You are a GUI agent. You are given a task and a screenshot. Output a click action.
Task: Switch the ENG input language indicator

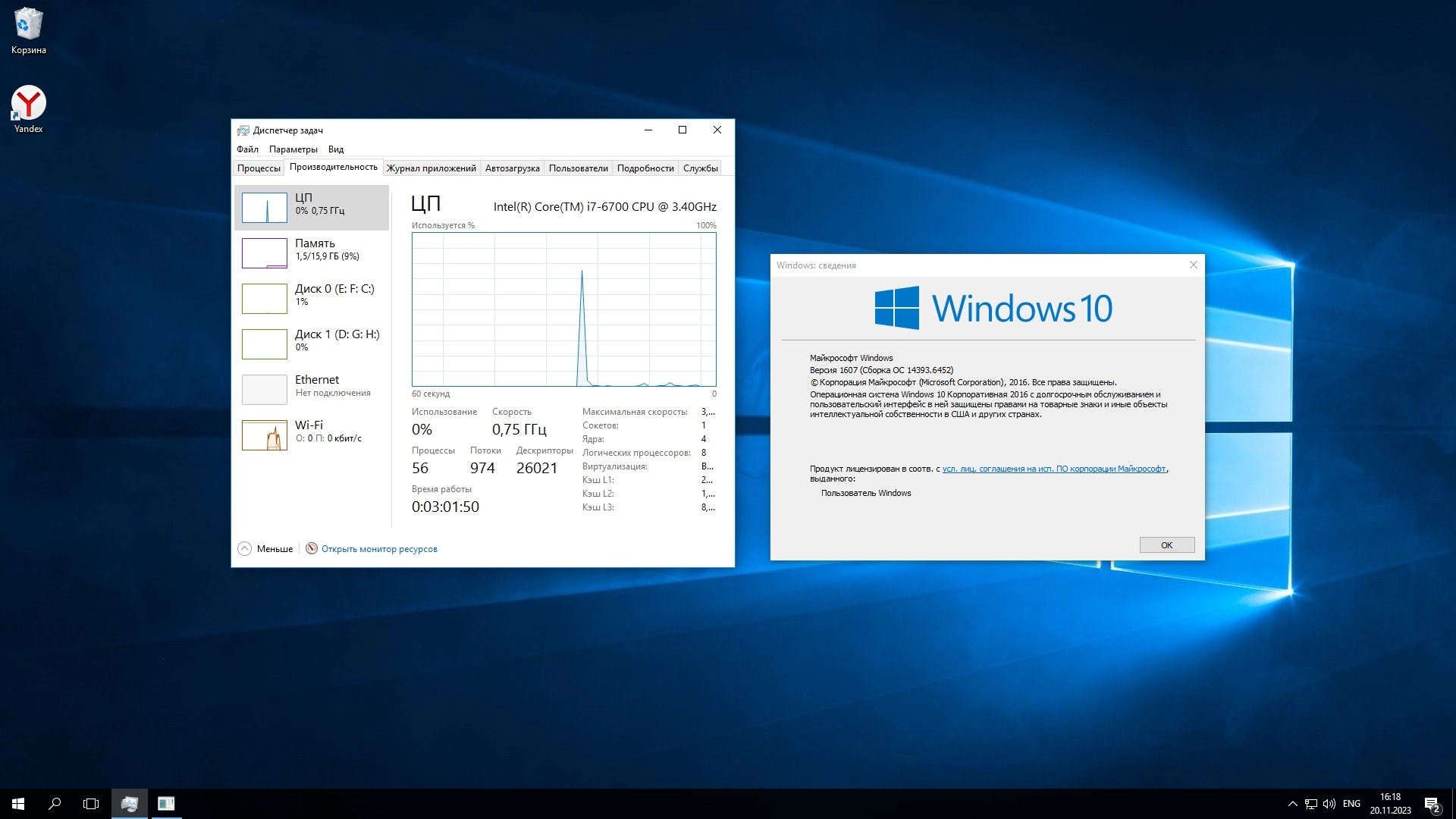(x=1351, y=804)
